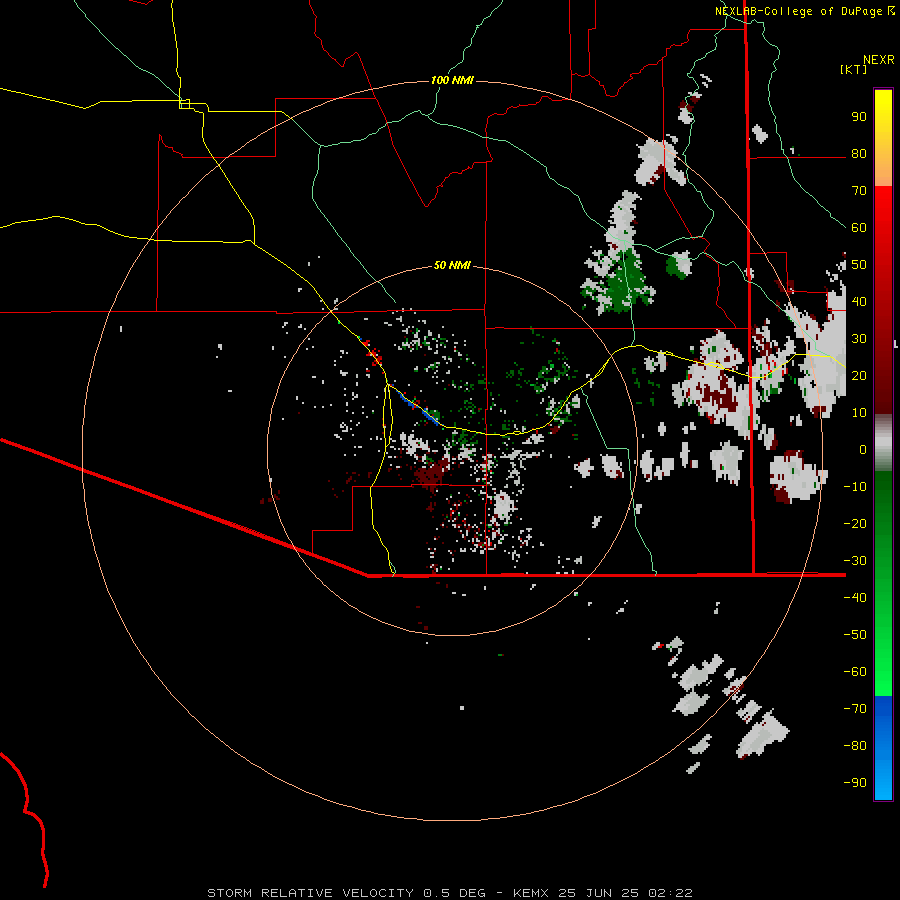The image size is (900, 900).
Task: Click the dark red outbound patch south of center
Action: (x=432, y=472)
